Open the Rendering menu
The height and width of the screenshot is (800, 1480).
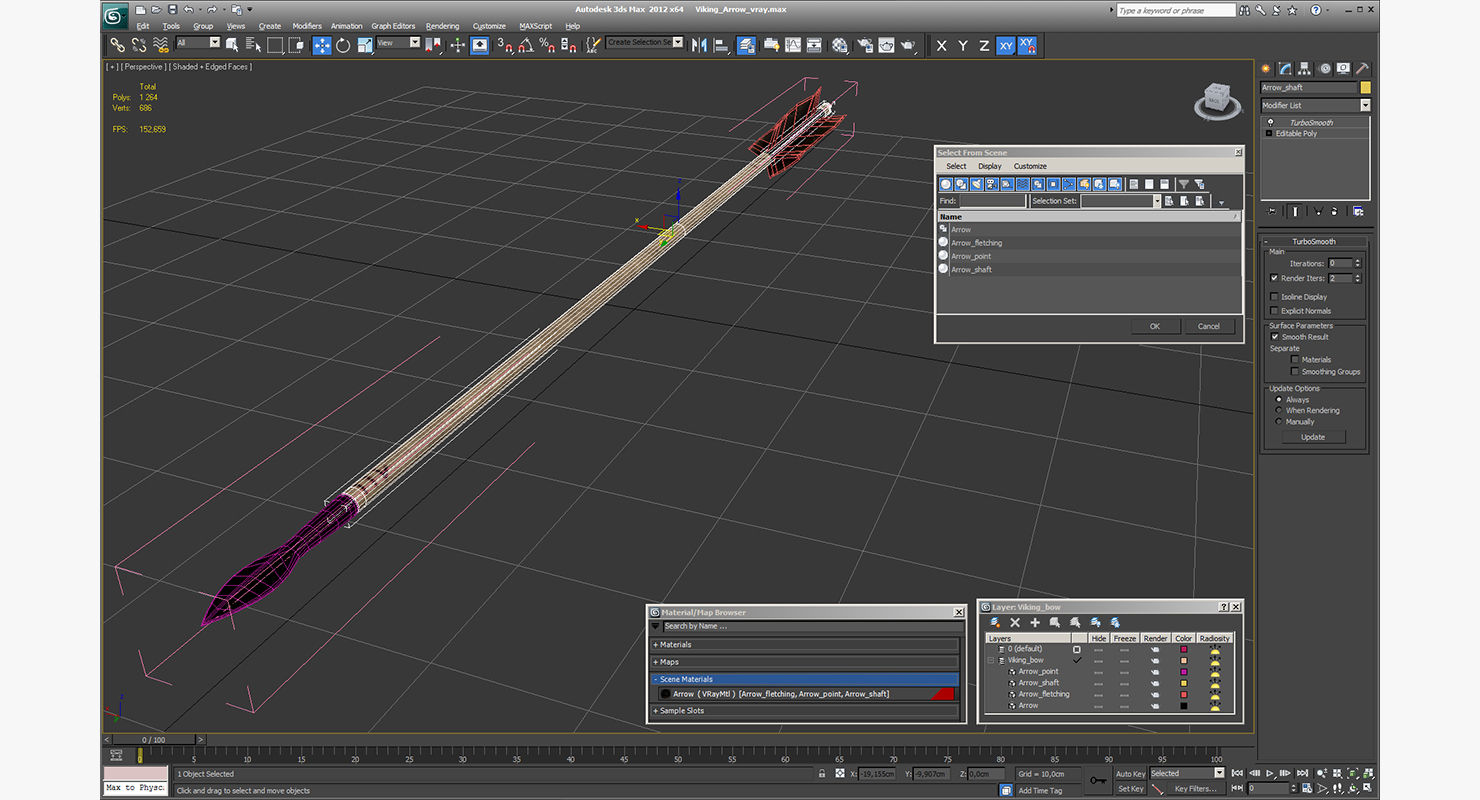[442, 26]
